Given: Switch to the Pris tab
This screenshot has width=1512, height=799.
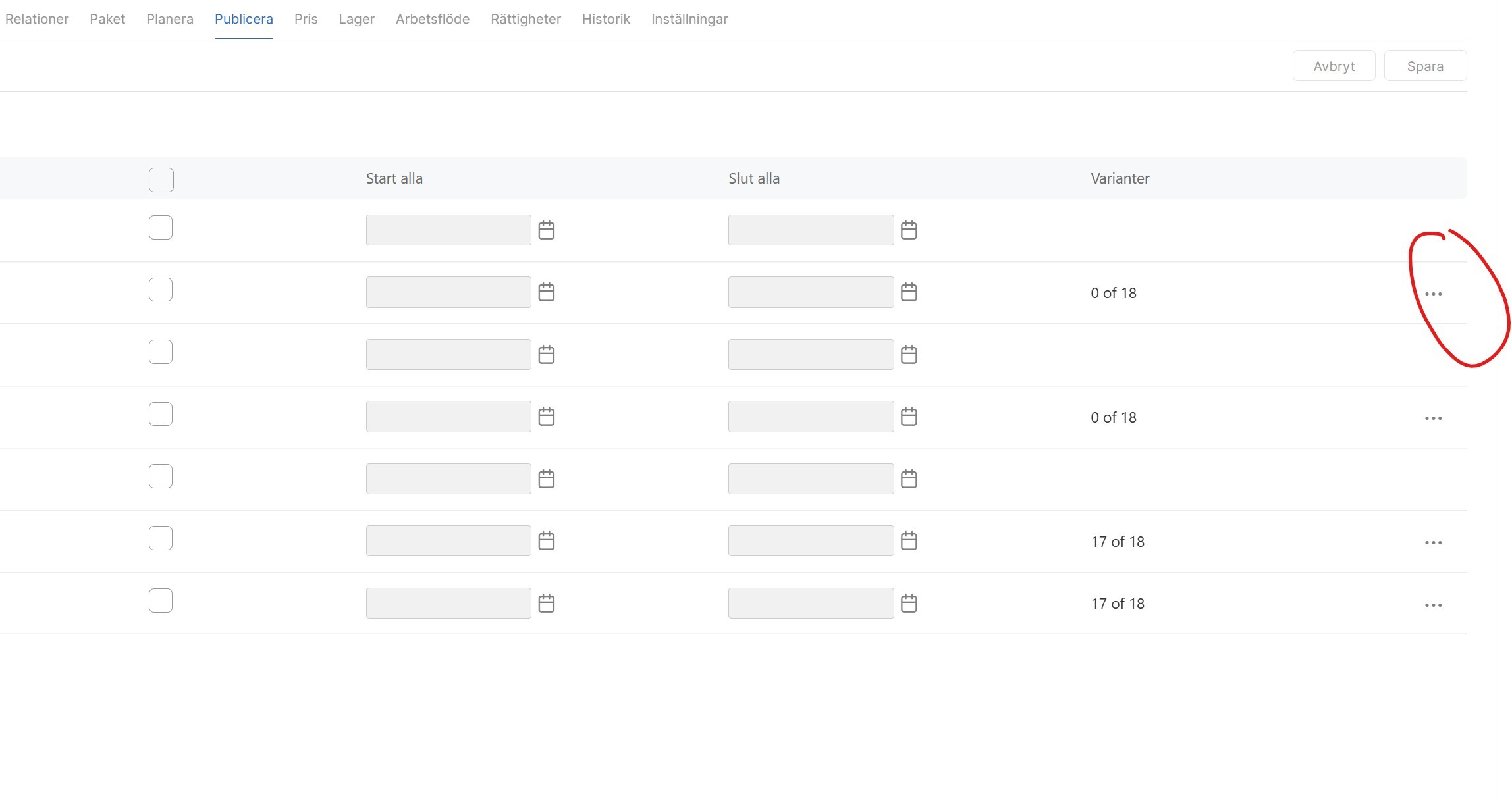Looking at the screenshot, I should 306,19.
